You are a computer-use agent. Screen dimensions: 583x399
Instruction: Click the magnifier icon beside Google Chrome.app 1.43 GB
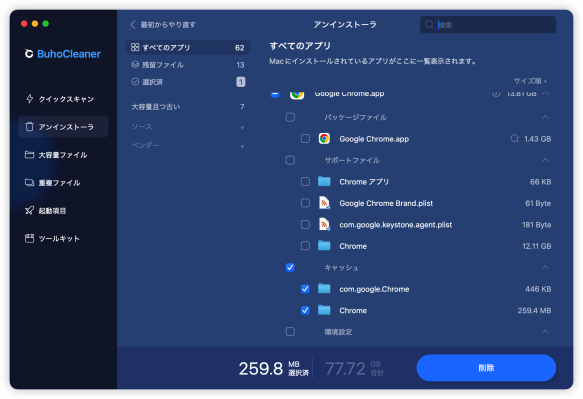[x=514, y=139]
